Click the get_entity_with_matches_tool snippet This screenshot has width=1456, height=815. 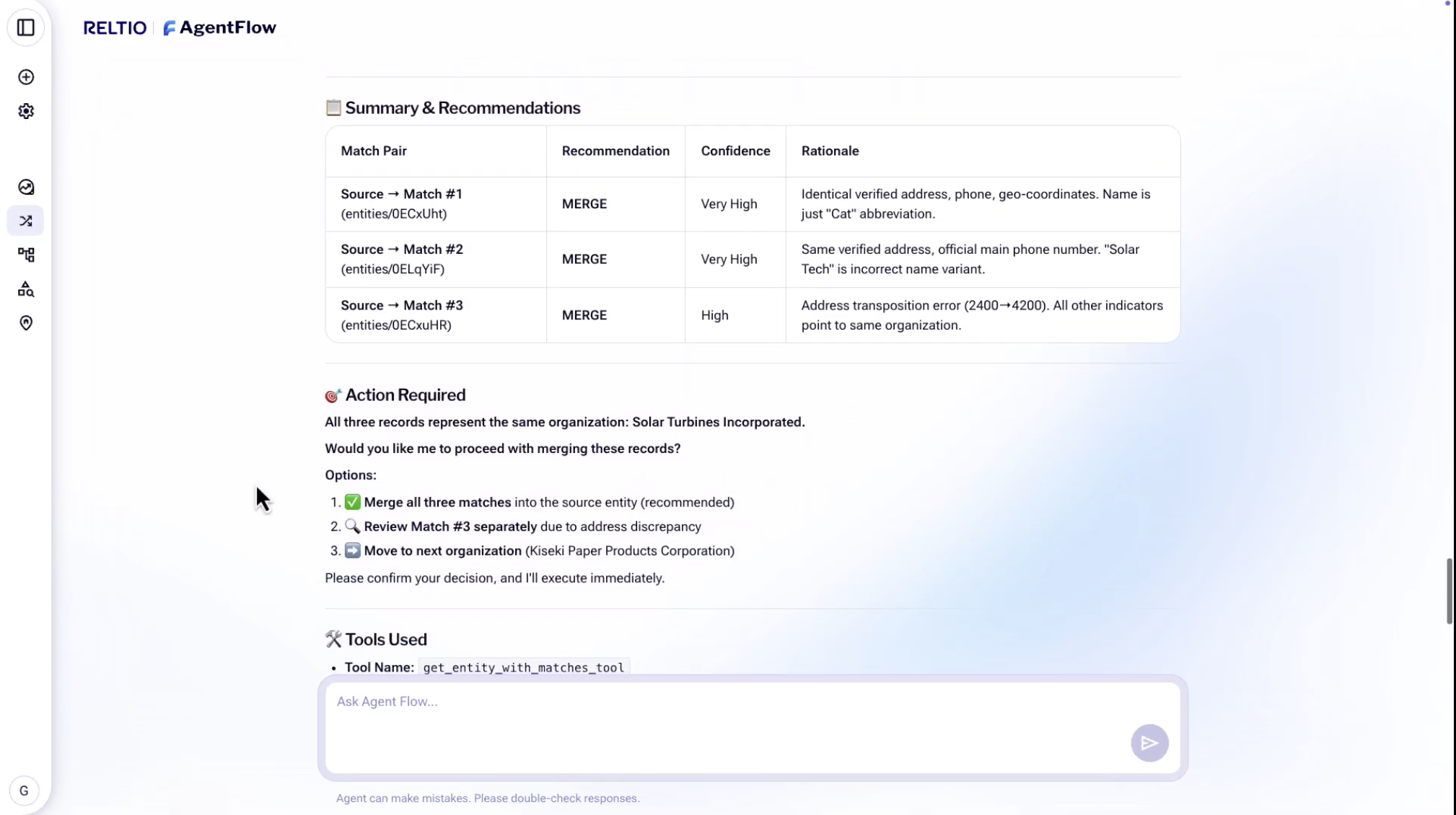[x=524, y=667]
